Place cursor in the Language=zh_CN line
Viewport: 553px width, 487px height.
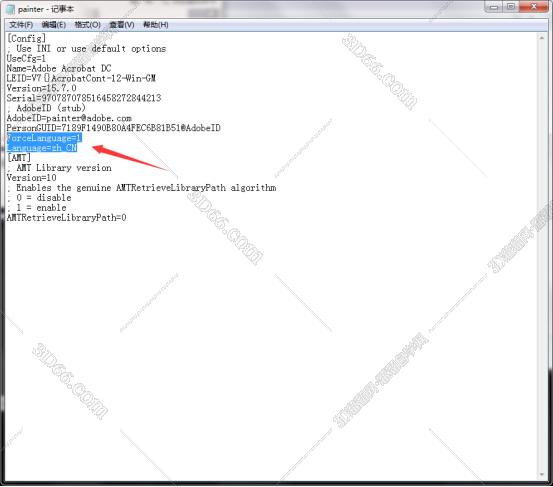(42, 148)
